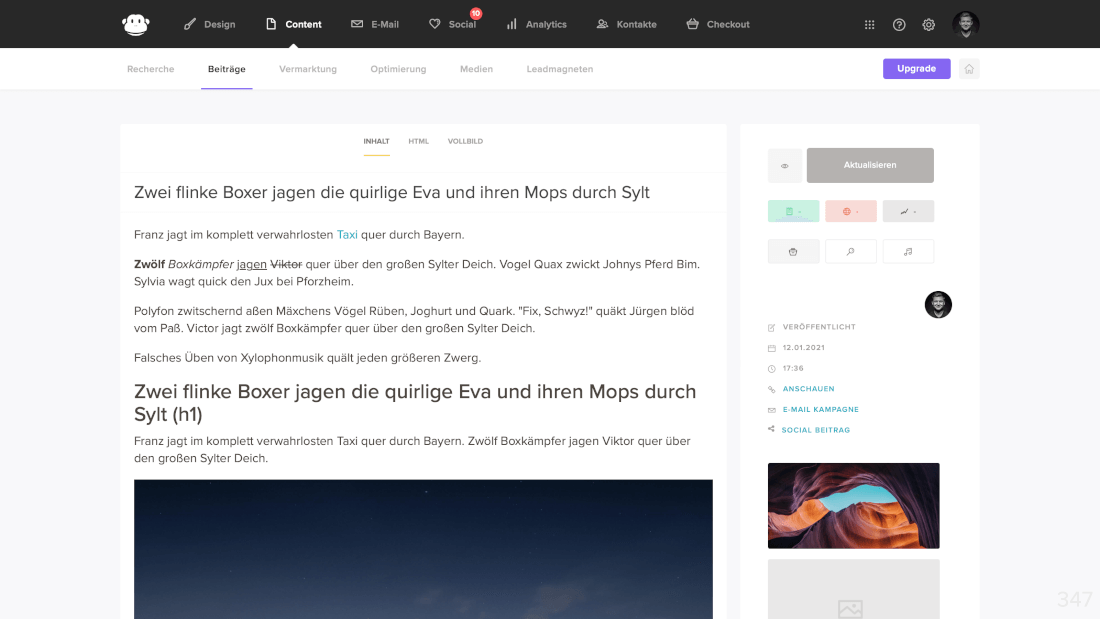The height and width of the screenshot is (619, 1100).
Task: Switch to the HTML tab
Action: click(418, 141)
